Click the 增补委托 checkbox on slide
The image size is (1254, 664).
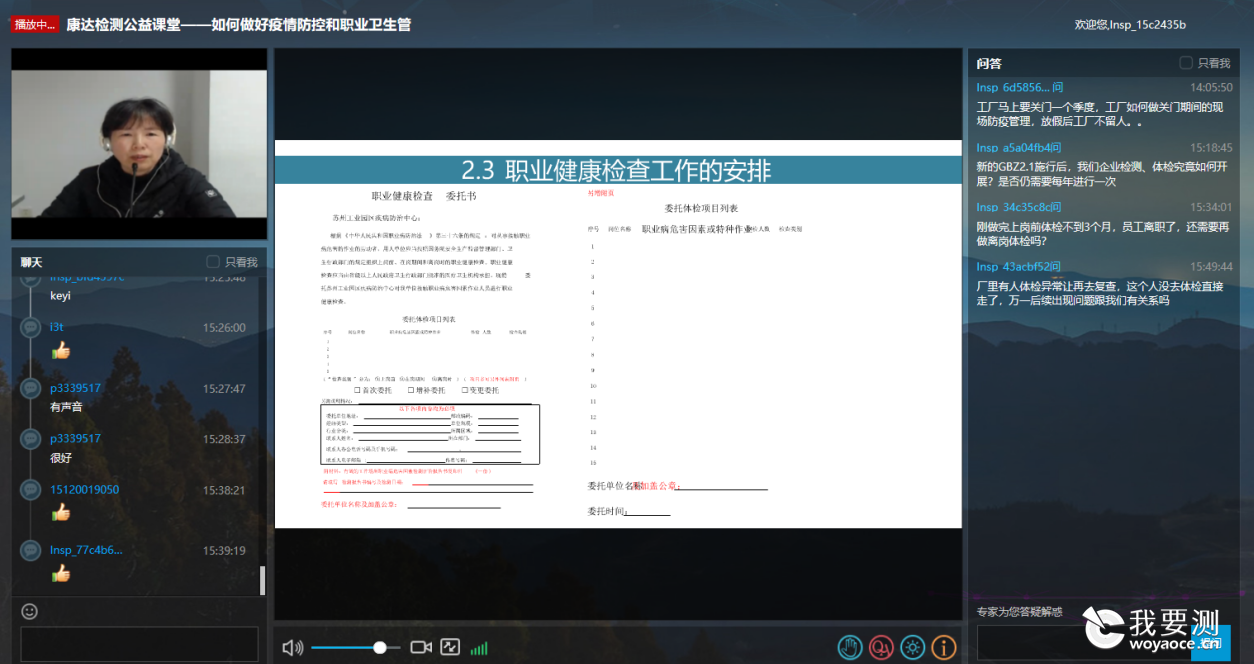click(411, 389)
